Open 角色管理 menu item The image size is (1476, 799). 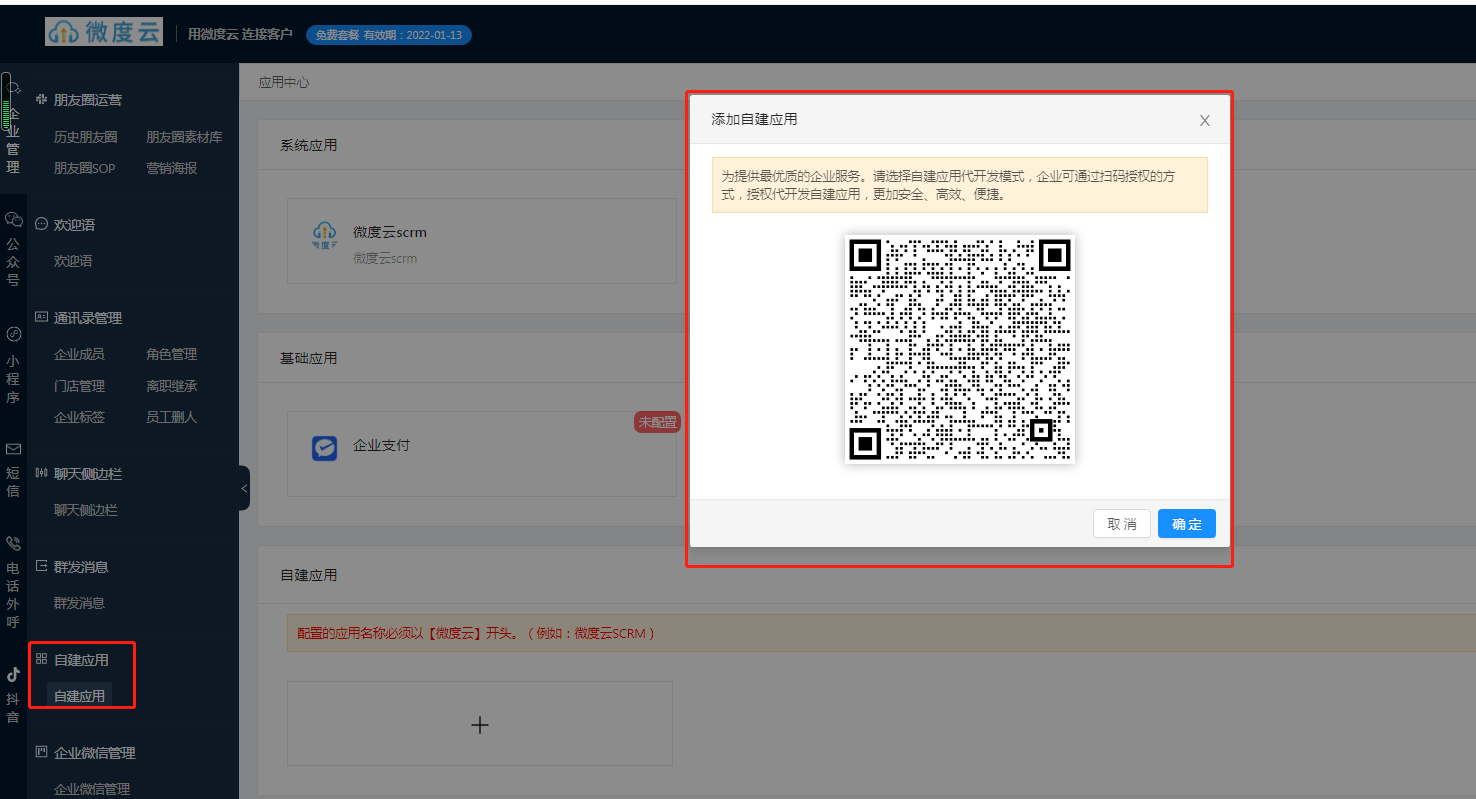click(x=172, y=354)
